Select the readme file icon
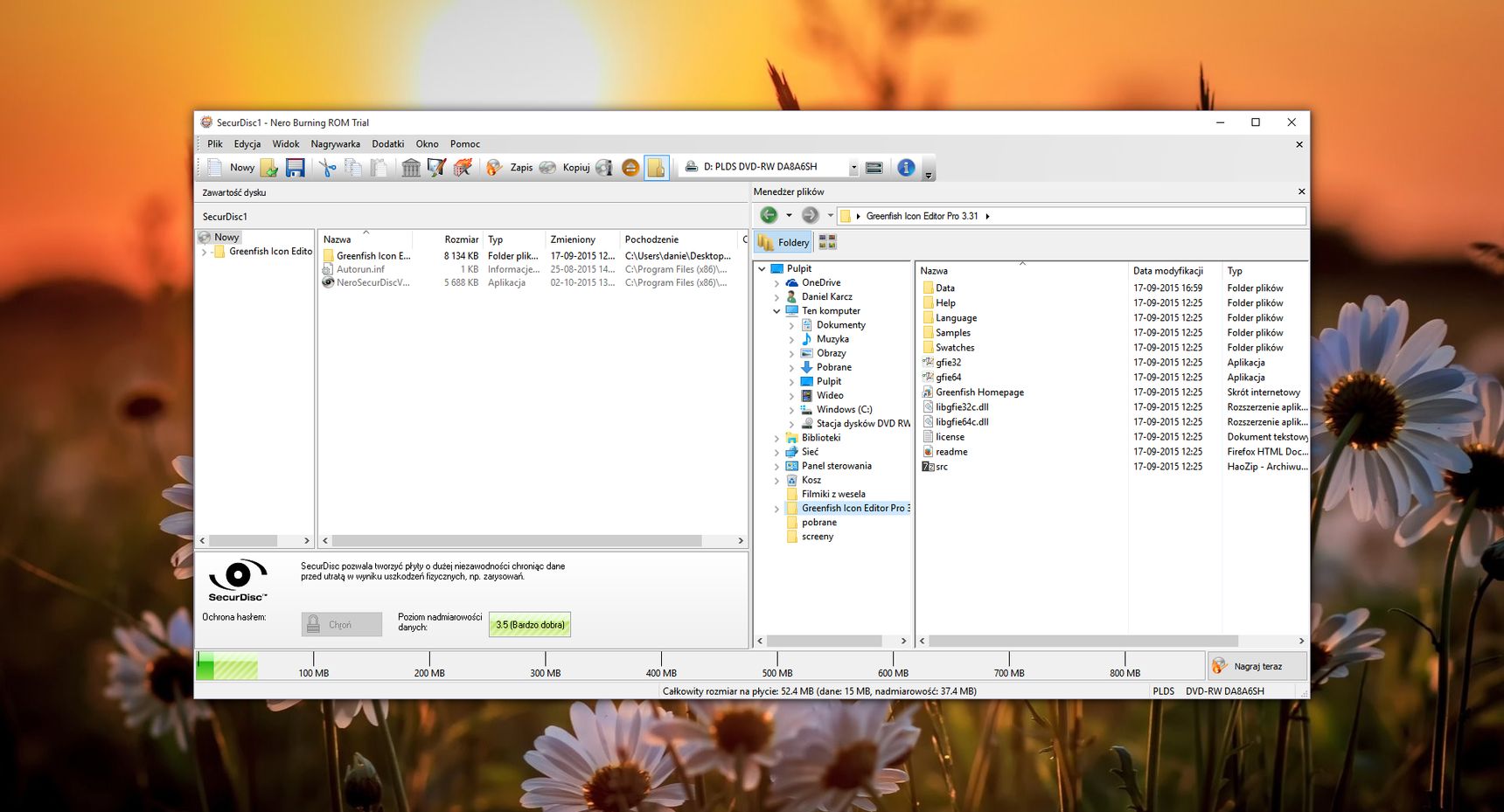The image size is (1504, 812). tap(929, 452)
